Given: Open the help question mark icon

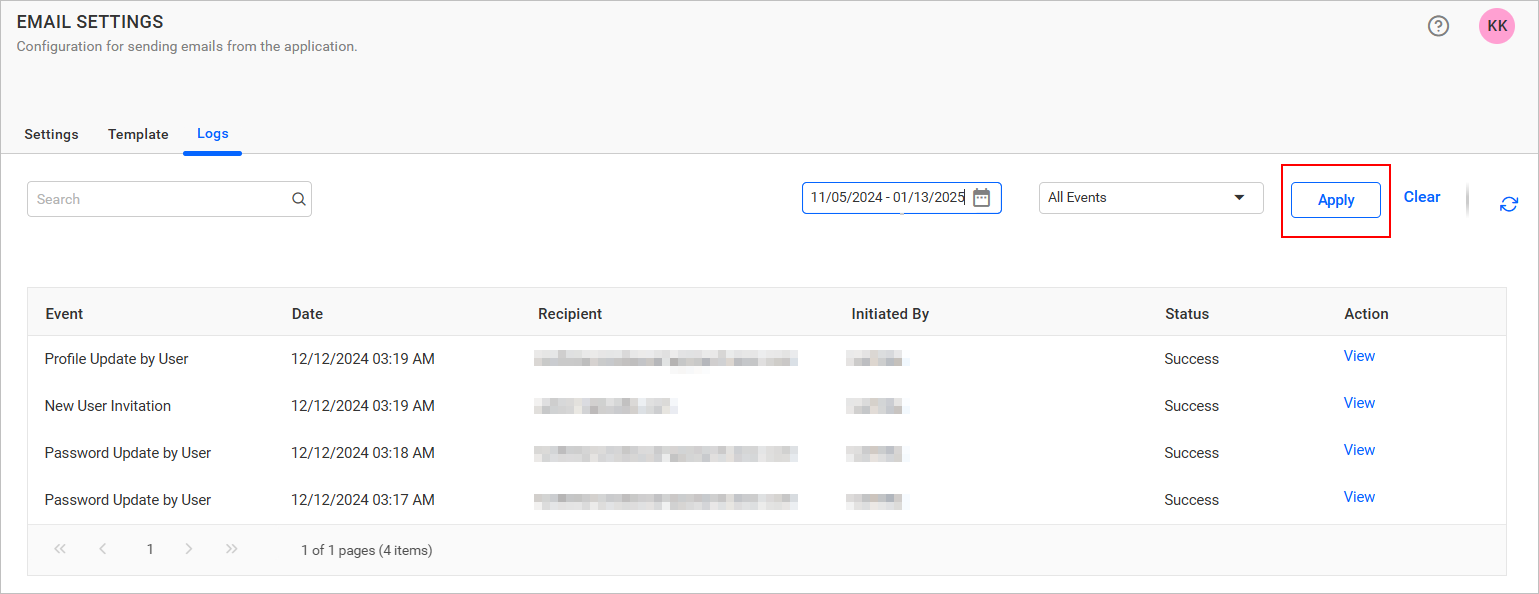Looking at the screenshot, I should pos(1438,25).
